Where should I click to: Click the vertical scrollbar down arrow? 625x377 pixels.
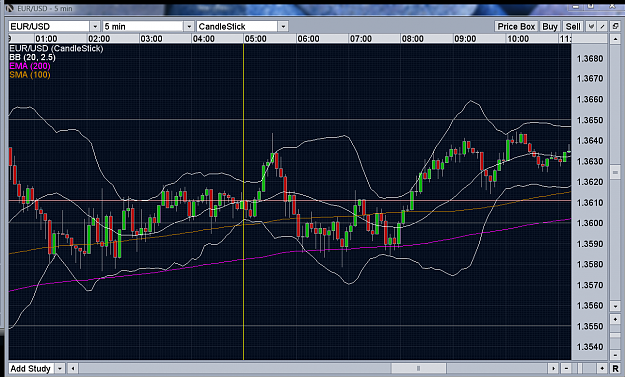(615, 306)
